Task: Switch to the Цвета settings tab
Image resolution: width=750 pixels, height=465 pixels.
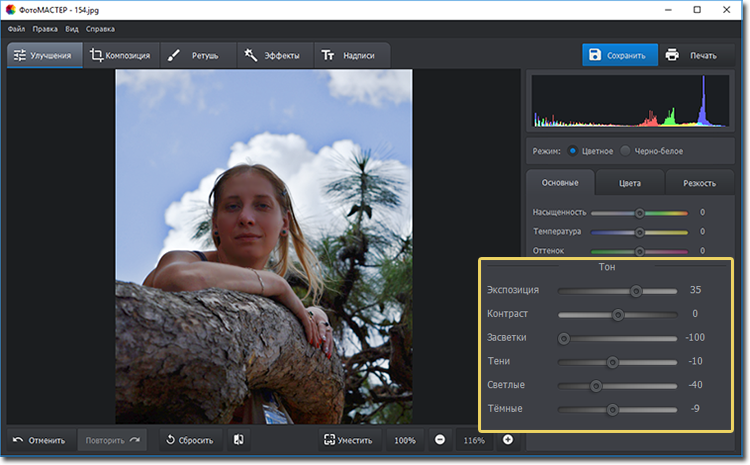Action: point(629,183)
